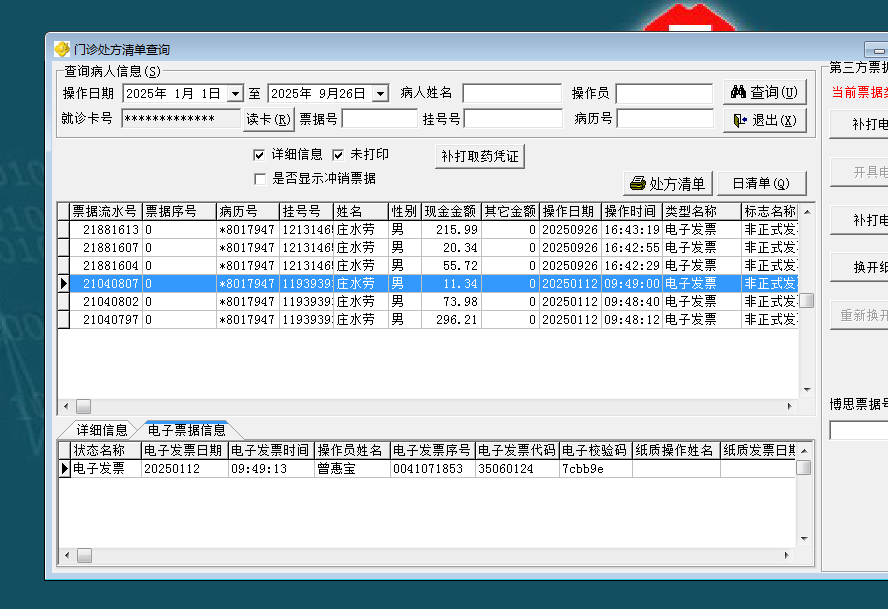
Task: Click the row indicator arrow of selected row
Action: click(x=63, y=283)
